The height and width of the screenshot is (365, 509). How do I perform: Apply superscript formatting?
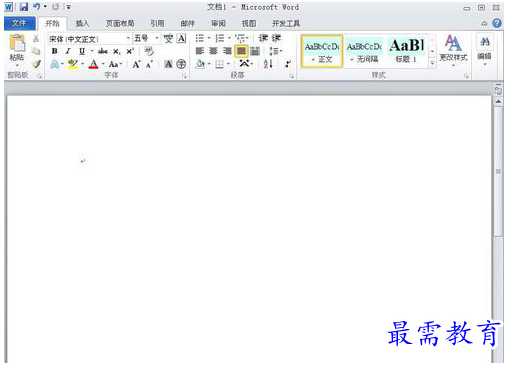(x=130, y=51)
